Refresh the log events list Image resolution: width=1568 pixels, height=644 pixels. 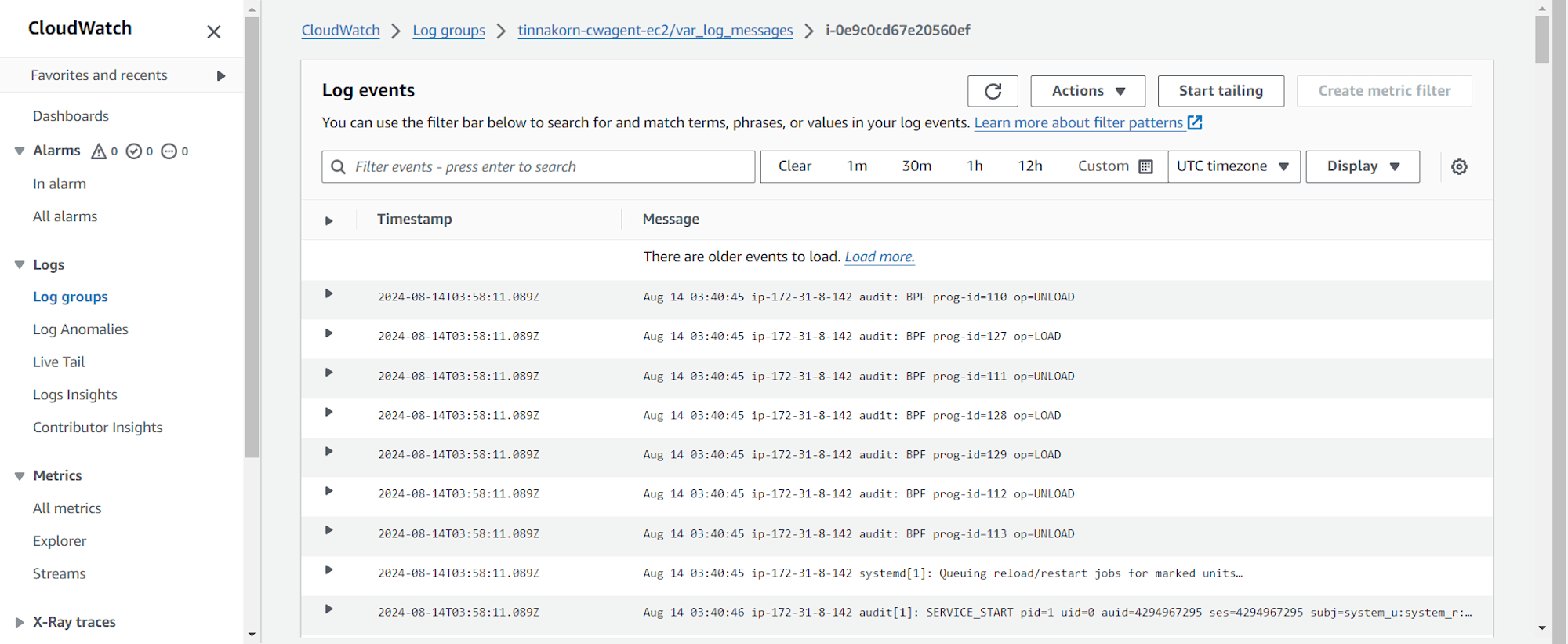[x=993, y=91]
